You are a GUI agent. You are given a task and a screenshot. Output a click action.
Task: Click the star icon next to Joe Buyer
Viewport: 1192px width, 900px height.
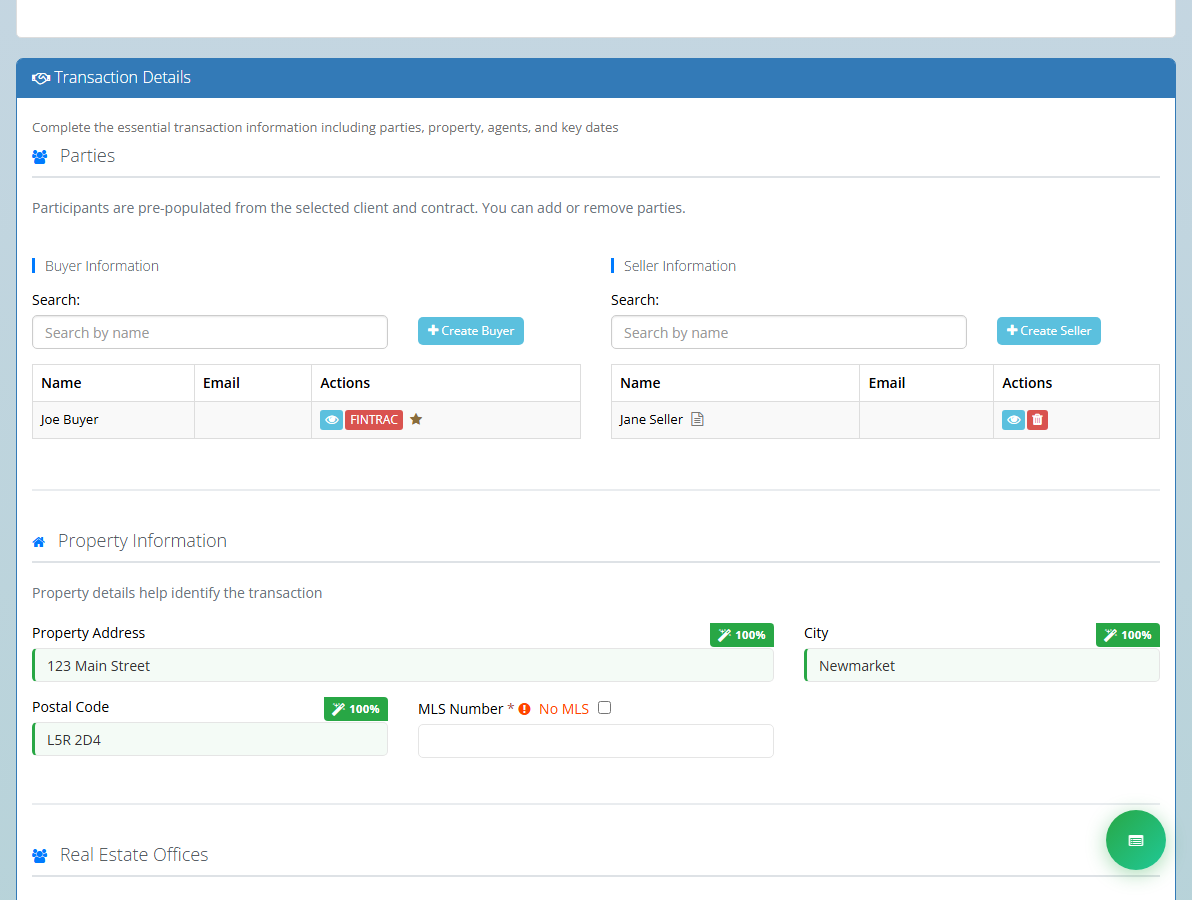(x=416, y=419)
